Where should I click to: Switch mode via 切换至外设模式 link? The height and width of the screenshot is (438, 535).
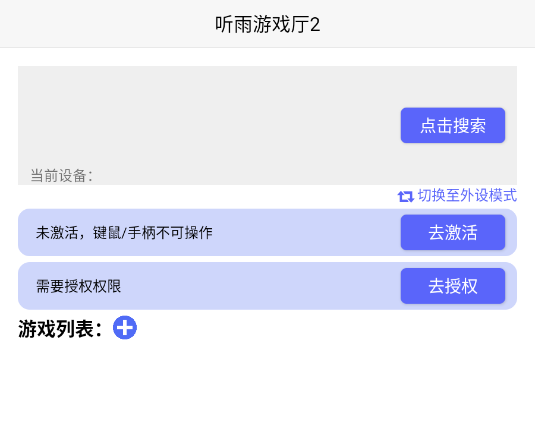(467, 196)
